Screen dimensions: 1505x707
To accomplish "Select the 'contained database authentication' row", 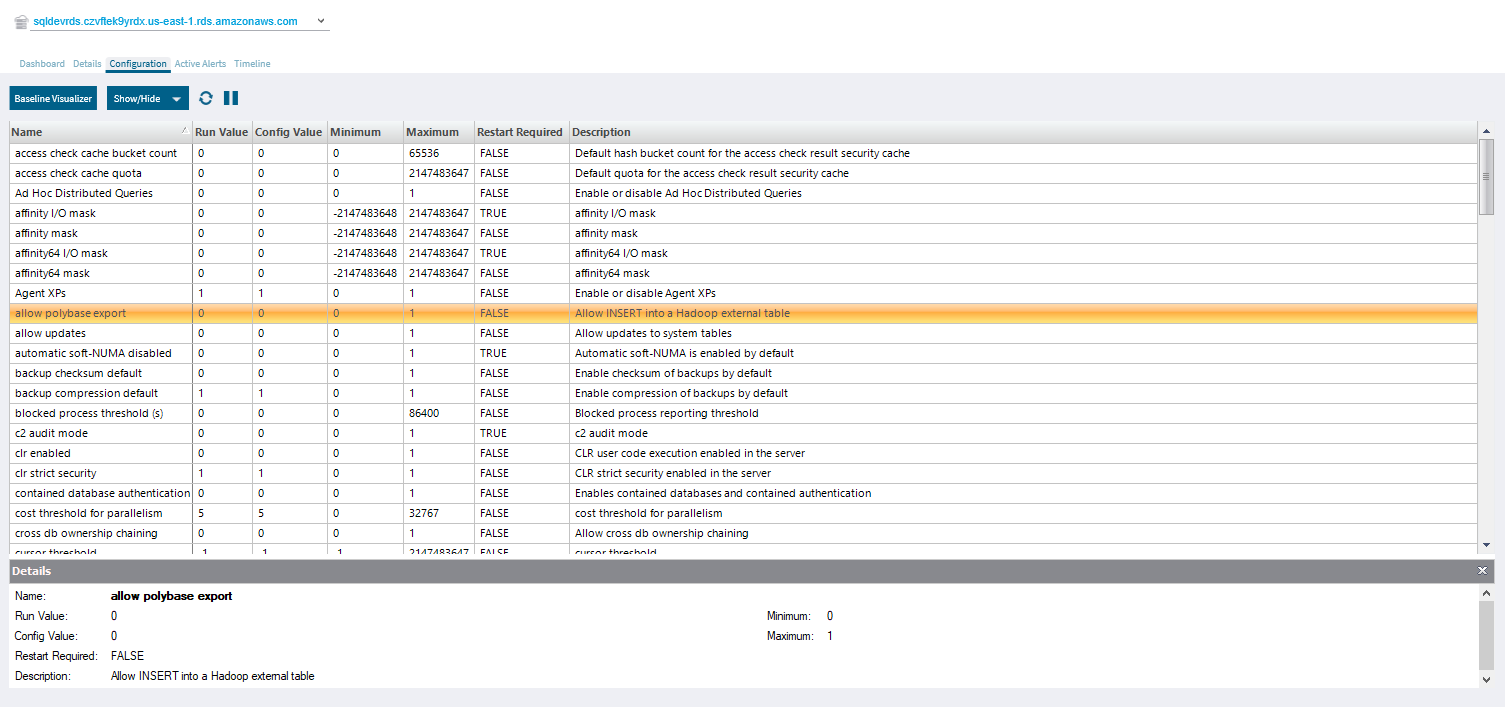I will pyautogui.click(x=743, y=493).
